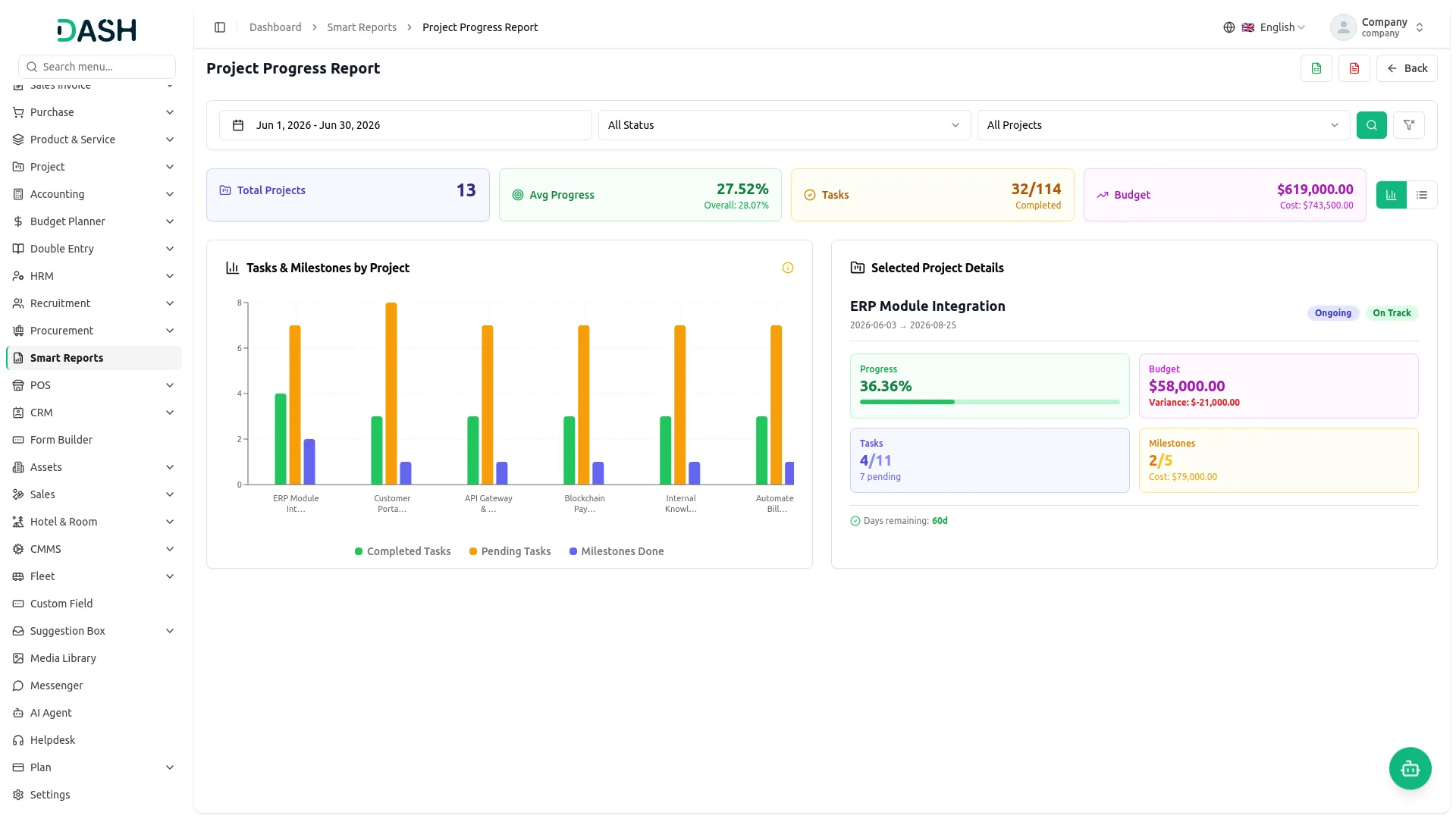Export report as spreadsheet icon
The width and height of the screenshot is (1456, 819).
(1316, 68)
